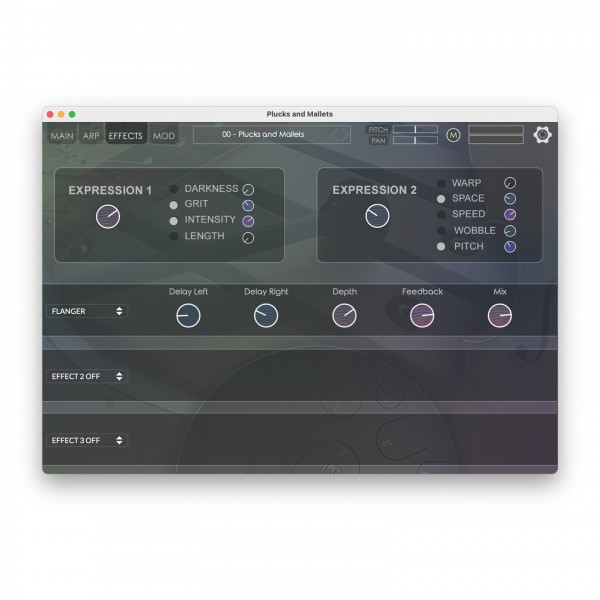
Task: Click the PITCH label in the header
Action: [x=378, y=130]
